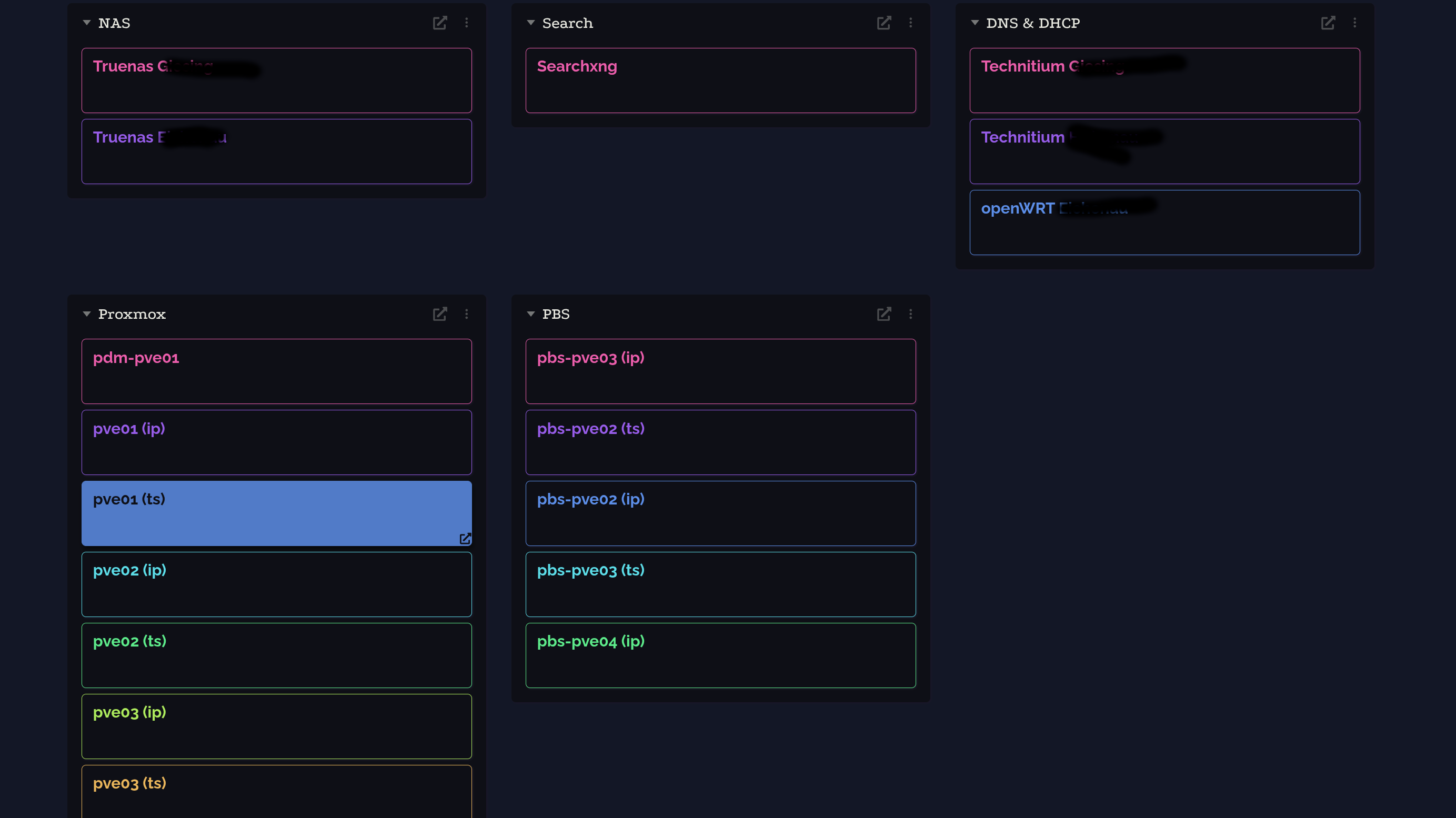The width and height of the screenshot is (1456, 818).
Task: Click the Proxmox section open-all icon
Action: (x=440, y=314)
